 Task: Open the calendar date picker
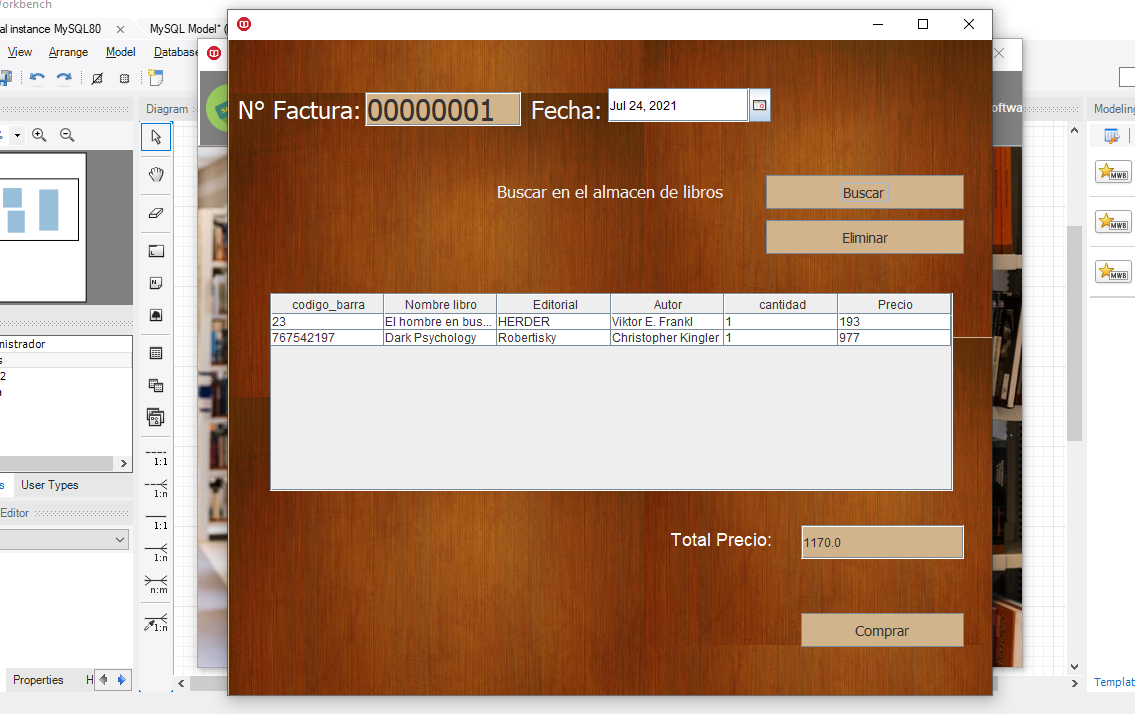coord(759,105)
